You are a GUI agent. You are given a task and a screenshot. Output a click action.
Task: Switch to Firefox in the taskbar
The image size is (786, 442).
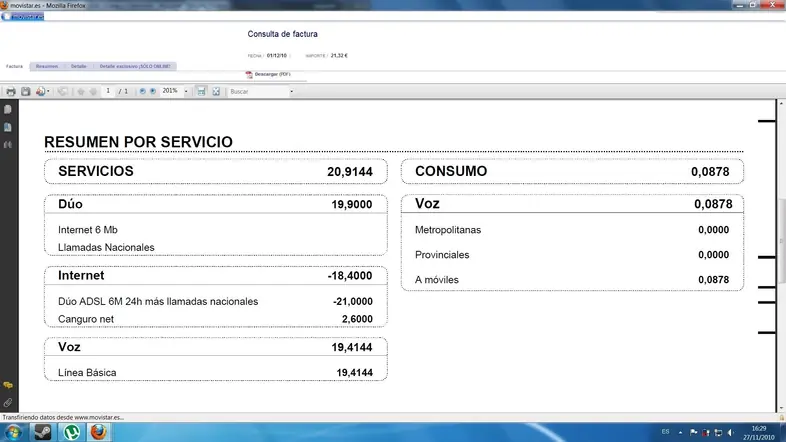click(99, 432)
